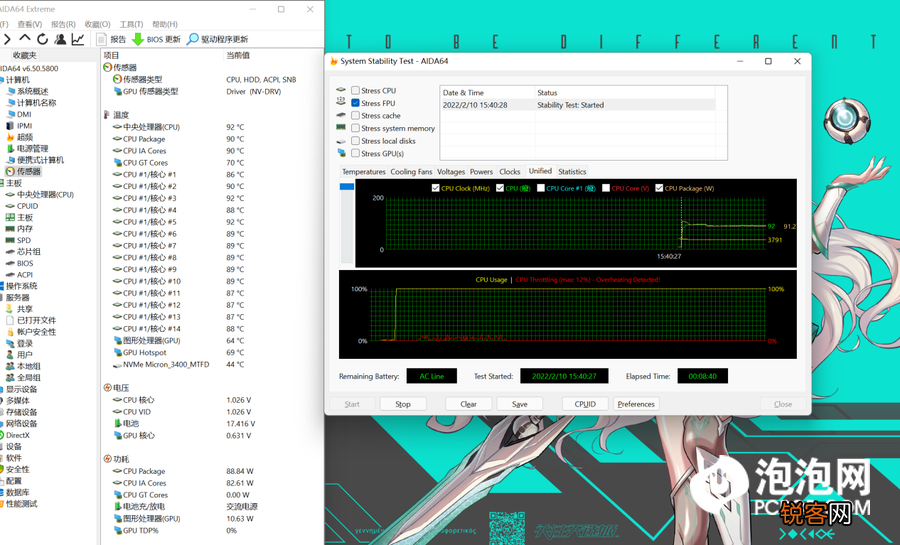The height and width of the screenshot is (545, 900).
Task: Enable Stress system memory checkbox
Action: pos(355,129)
